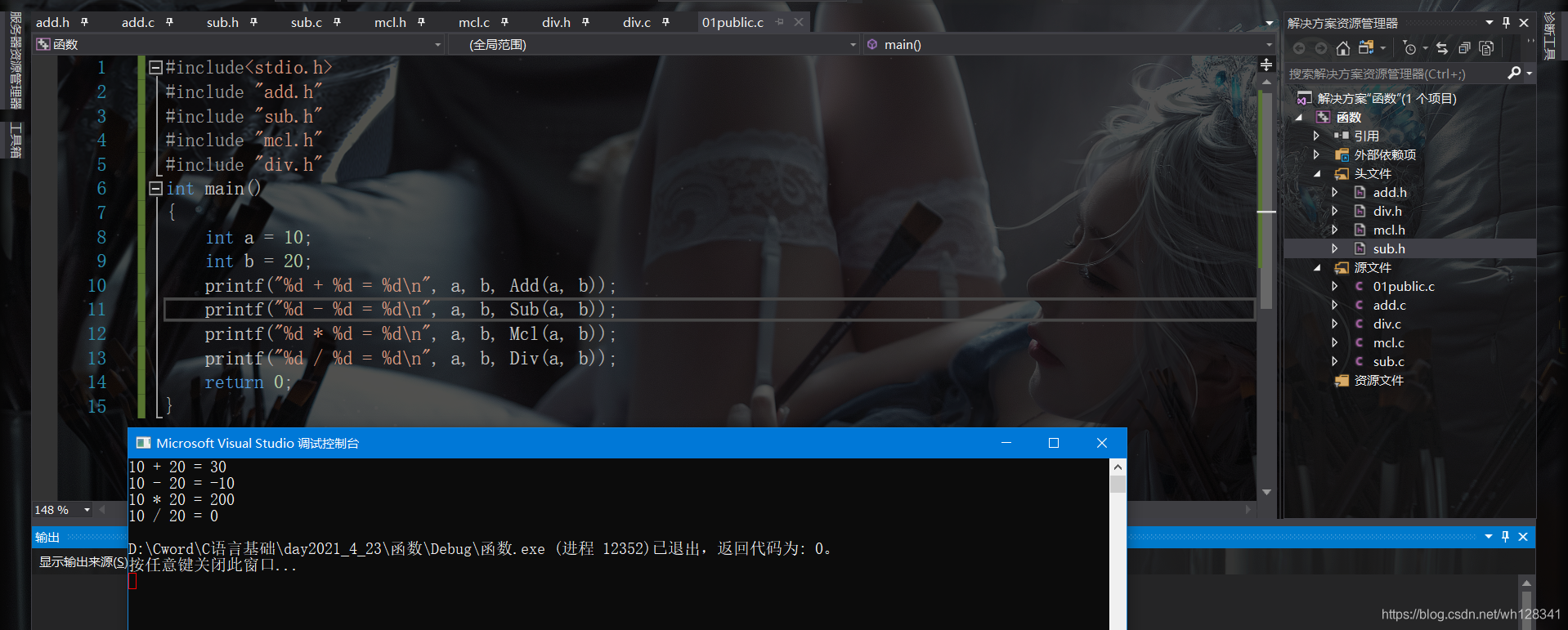
Task: Click the switch views folder icon
Action: pyautogui.click(x=1366, y=48)
